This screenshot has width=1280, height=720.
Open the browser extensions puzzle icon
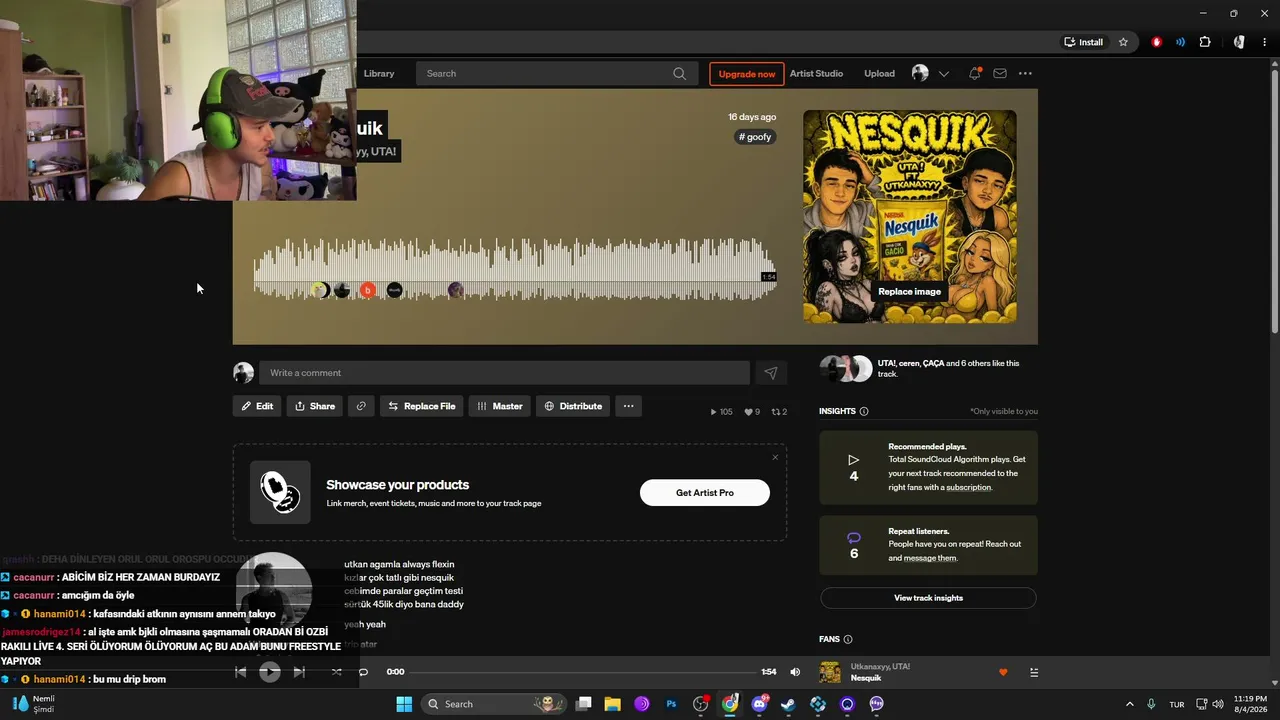tap(1204, 42)
